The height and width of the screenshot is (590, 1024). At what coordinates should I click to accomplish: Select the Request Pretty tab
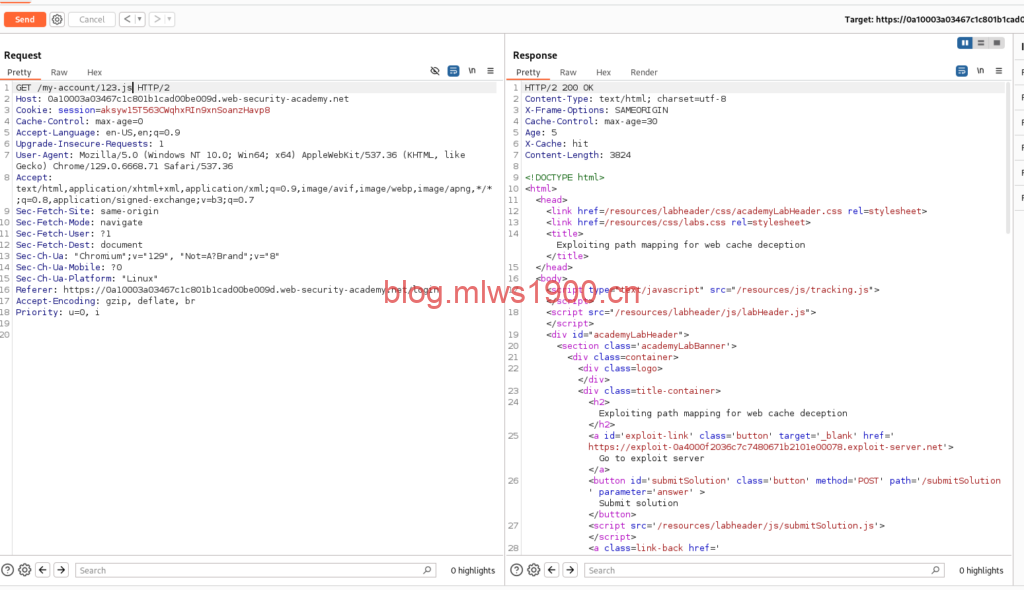pos(19,73)
